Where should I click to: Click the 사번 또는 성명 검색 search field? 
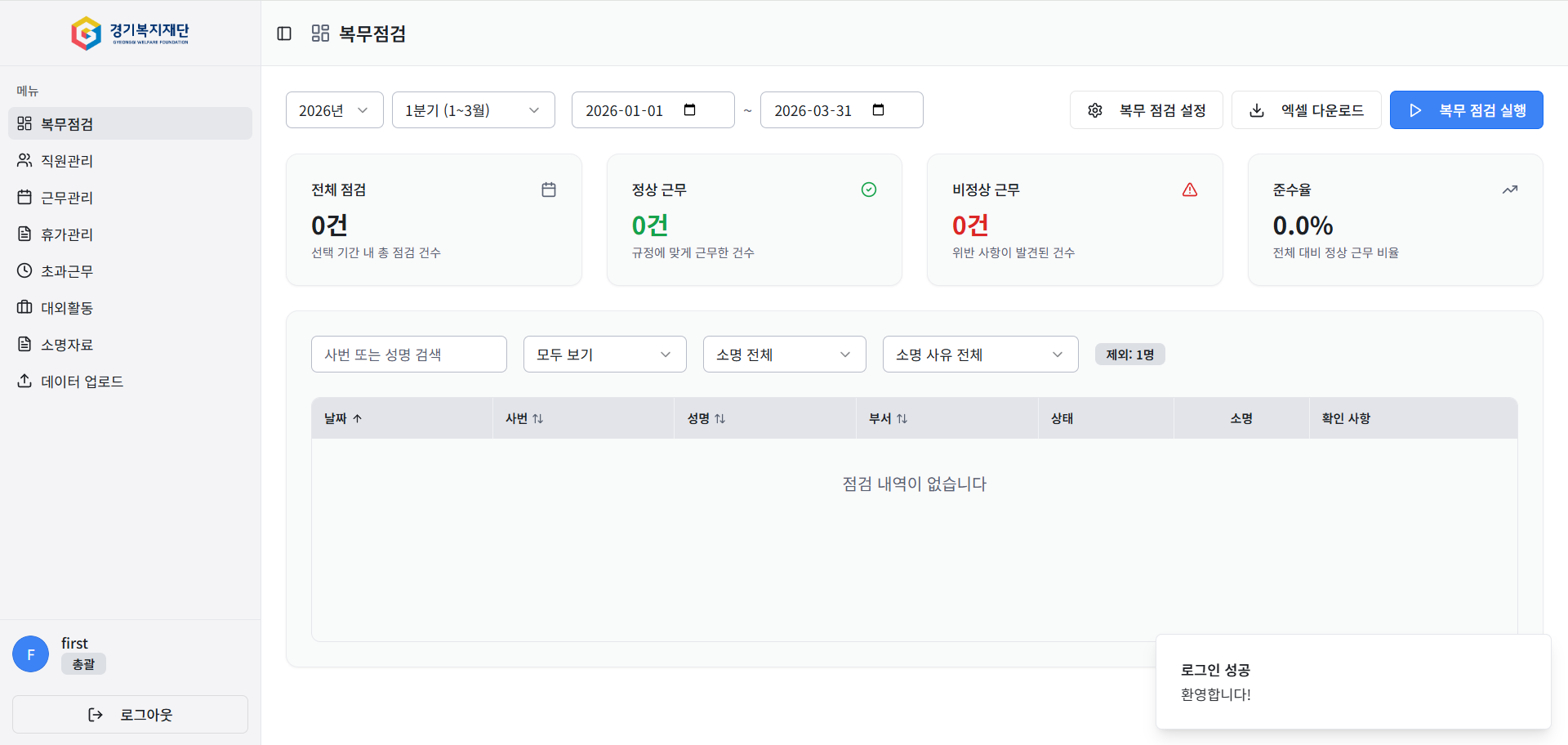[408, 354]
